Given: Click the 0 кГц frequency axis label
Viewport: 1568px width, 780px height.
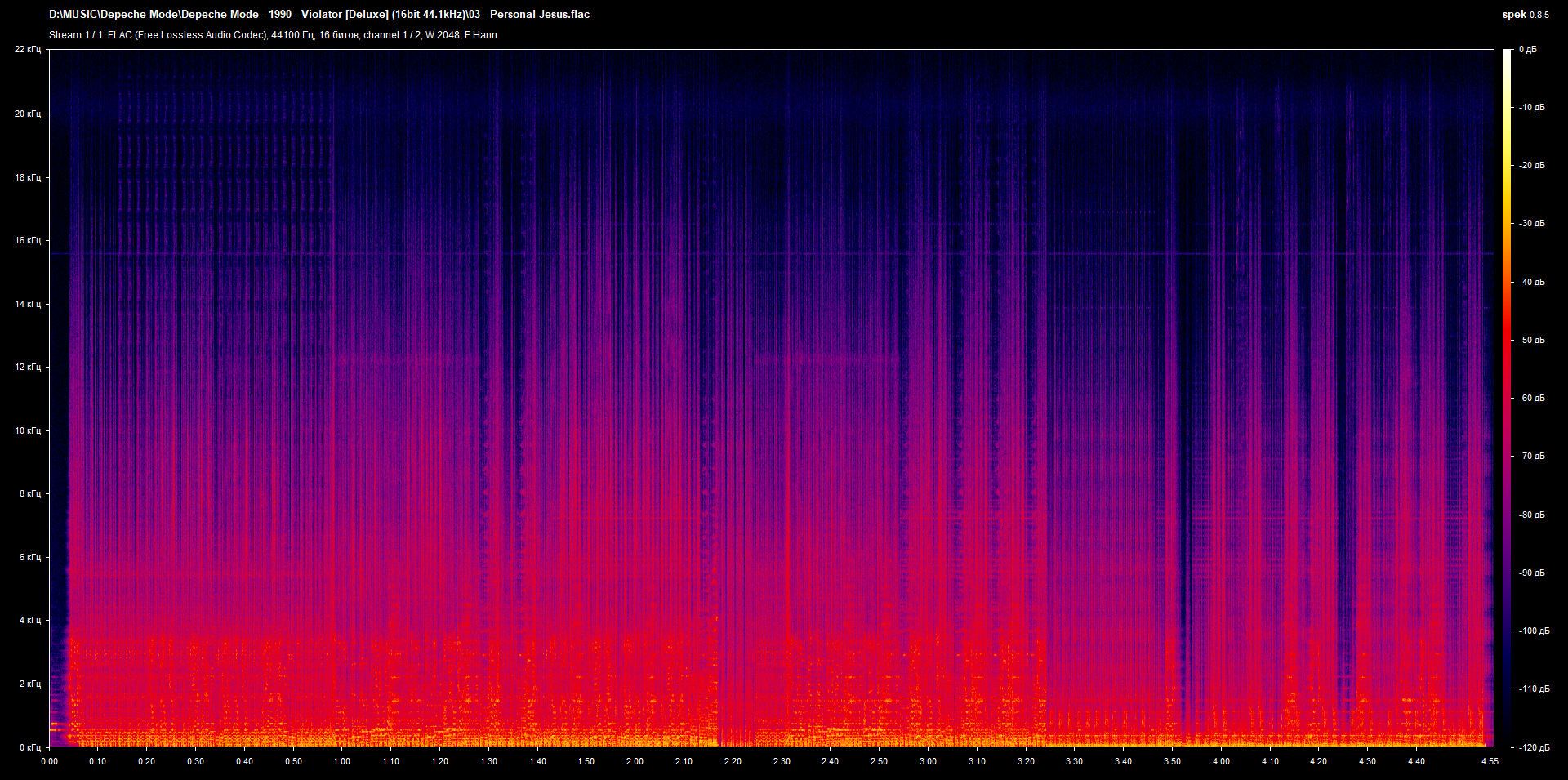Looking at the screenshot, I should tap(29, 747).
